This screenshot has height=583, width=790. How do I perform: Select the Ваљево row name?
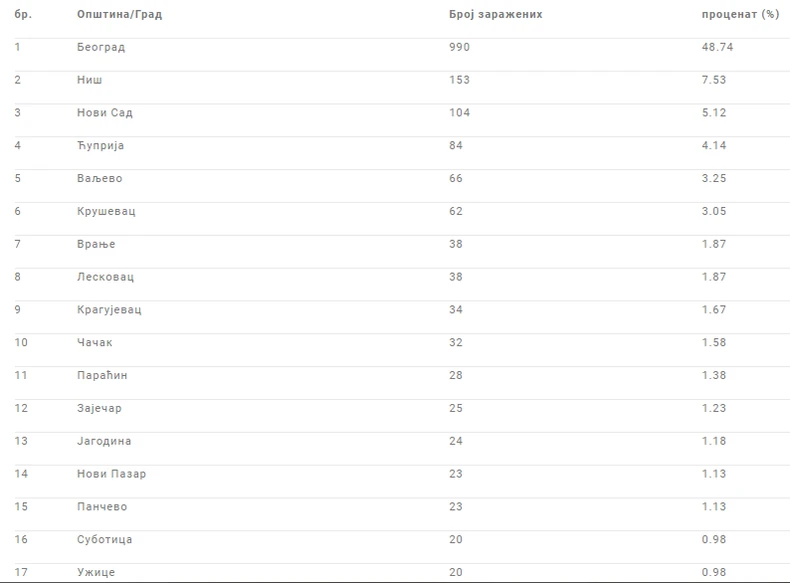100,179
